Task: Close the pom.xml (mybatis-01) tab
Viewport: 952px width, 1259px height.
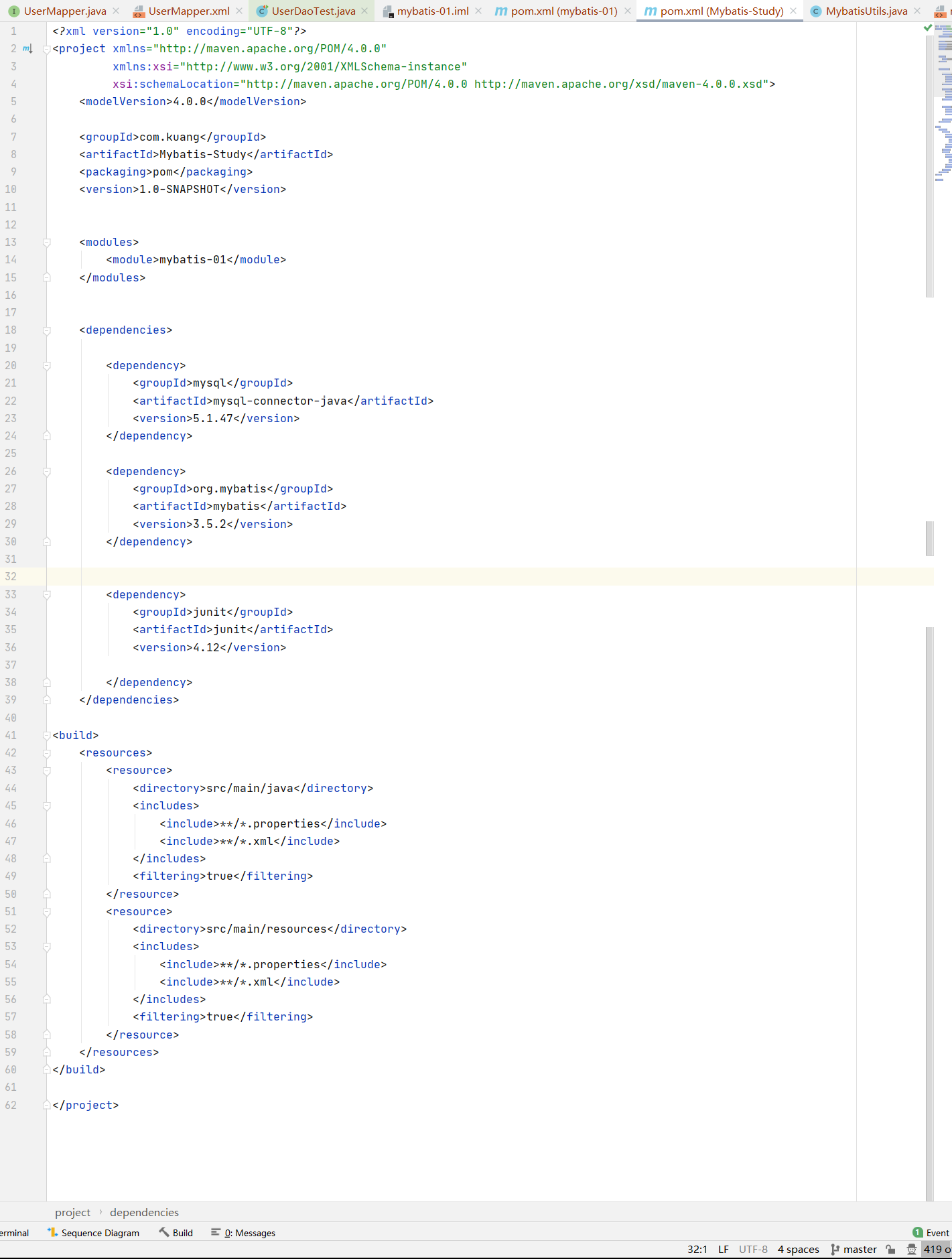Action: pos(628,11)
